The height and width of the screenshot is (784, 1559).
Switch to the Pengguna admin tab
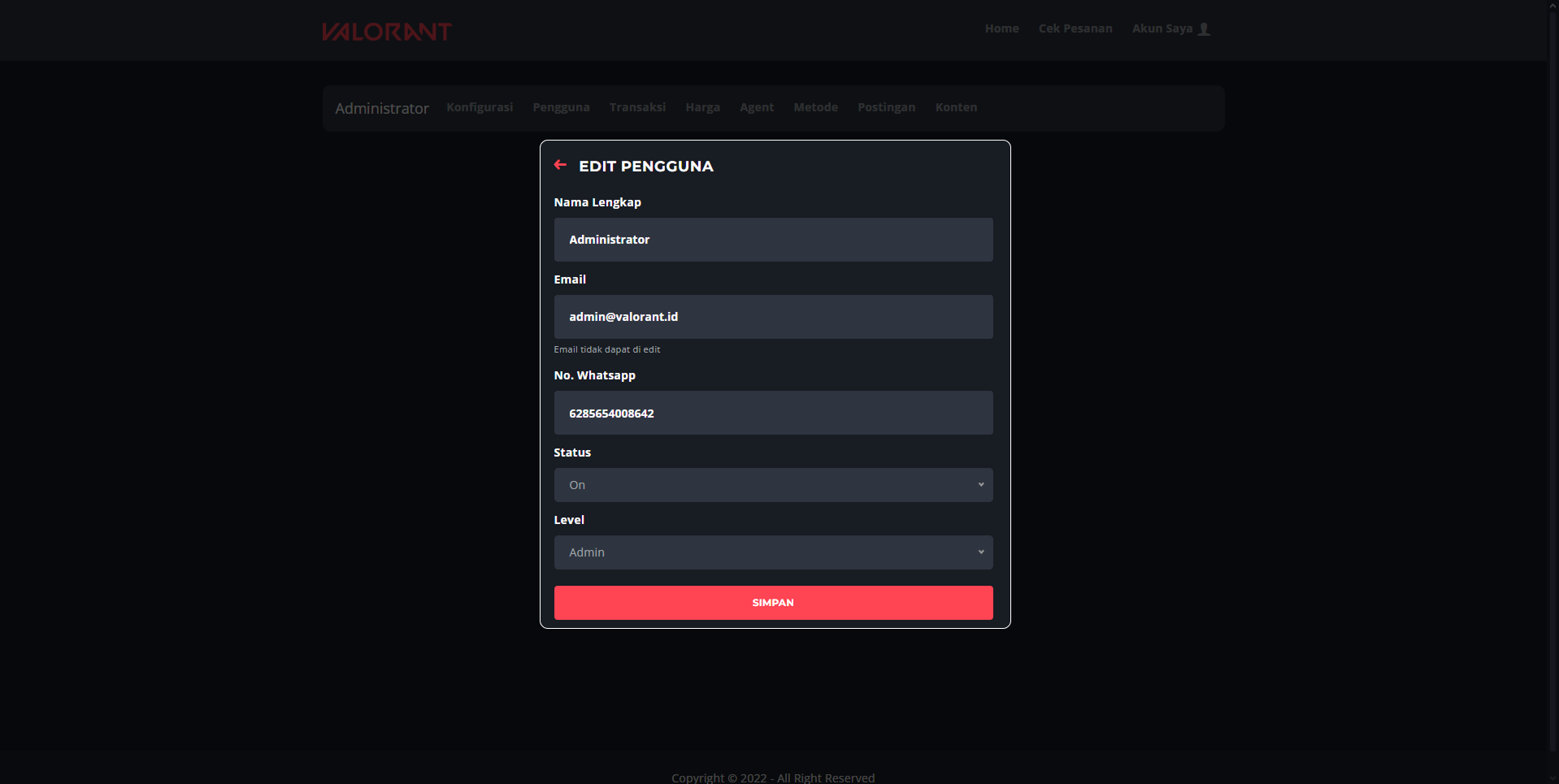click(561, 107)
